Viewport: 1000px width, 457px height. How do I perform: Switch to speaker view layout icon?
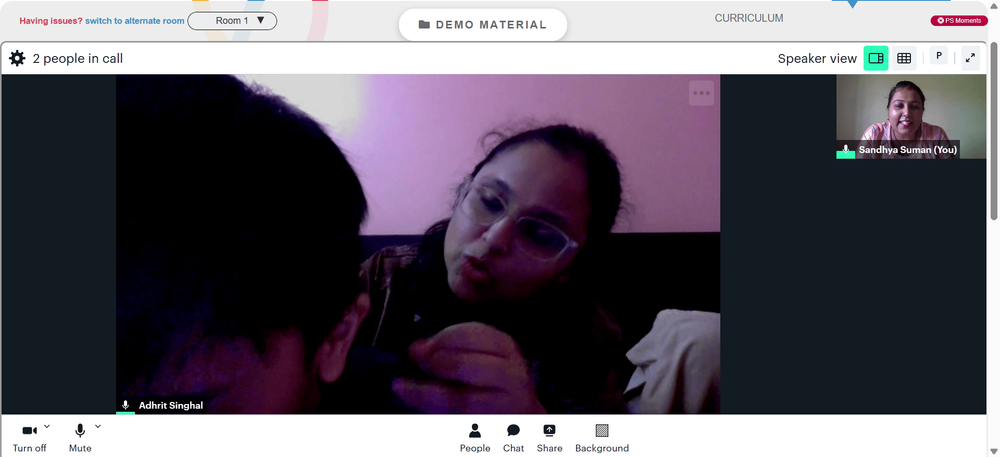coord(876,59)
